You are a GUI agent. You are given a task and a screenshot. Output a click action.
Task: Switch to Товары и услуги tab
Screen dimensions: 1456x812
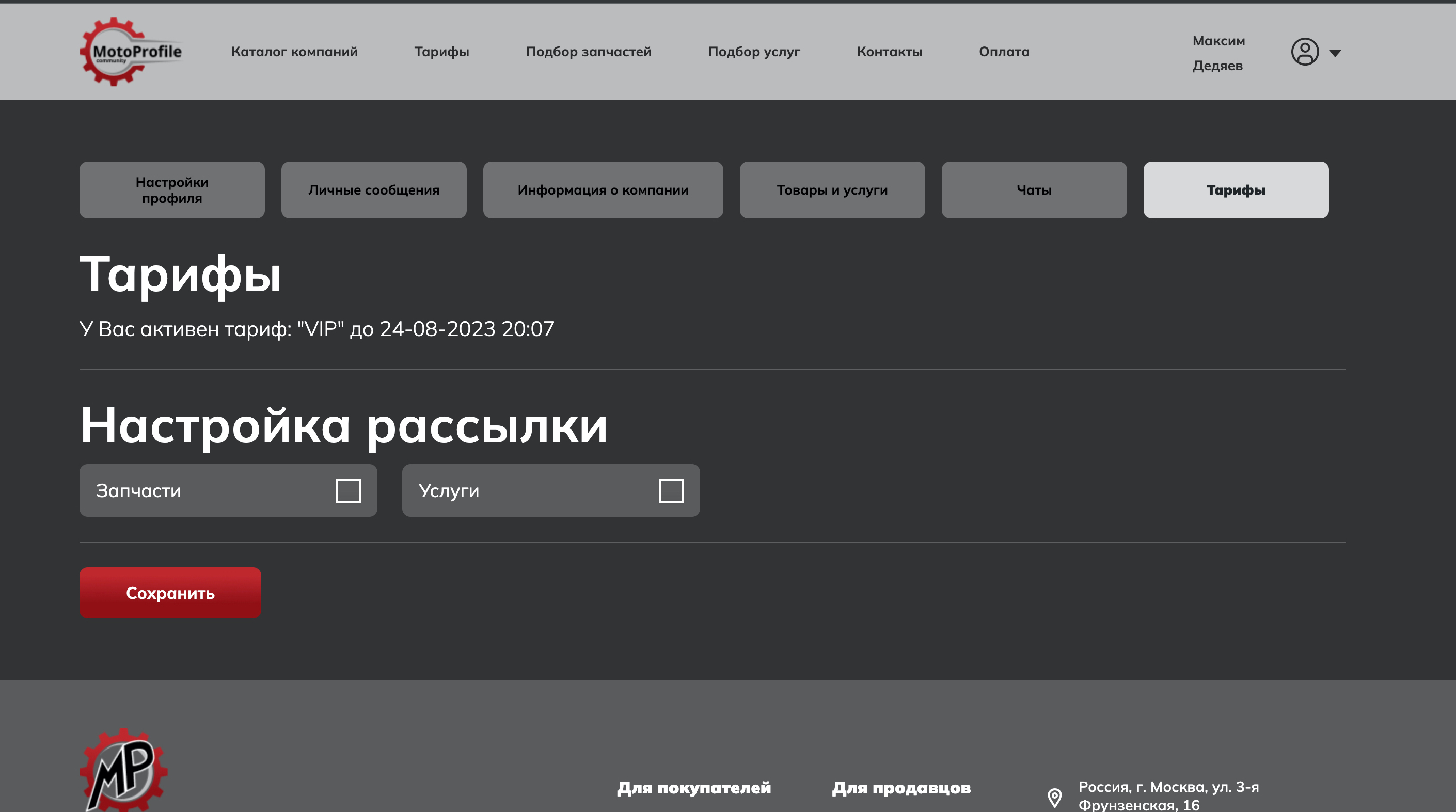(832, 190)
